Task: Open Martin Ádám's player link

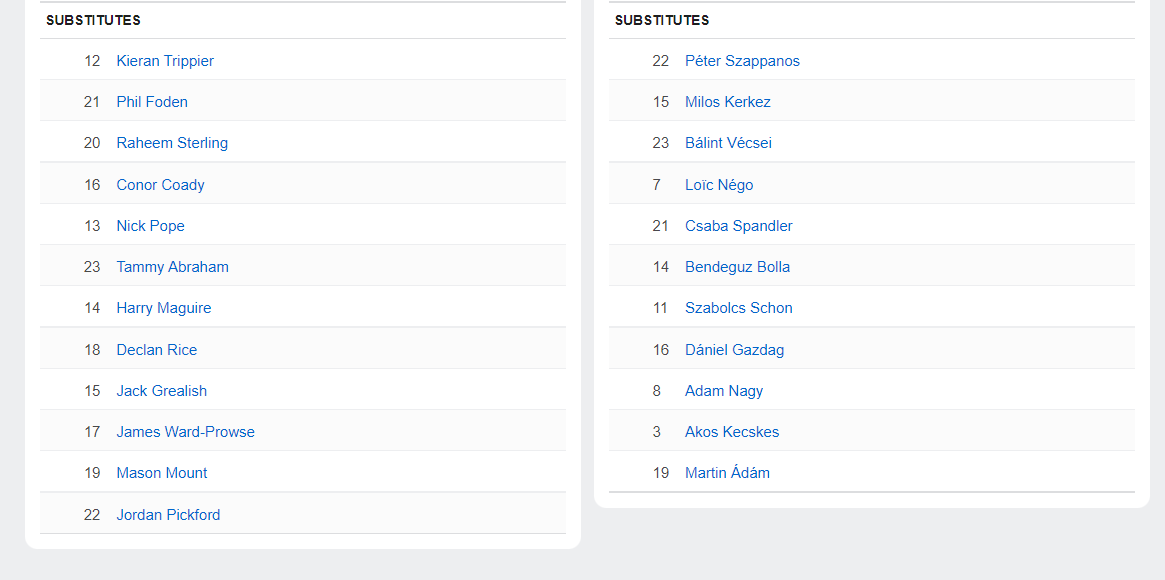Action: [x=727, y=473]
